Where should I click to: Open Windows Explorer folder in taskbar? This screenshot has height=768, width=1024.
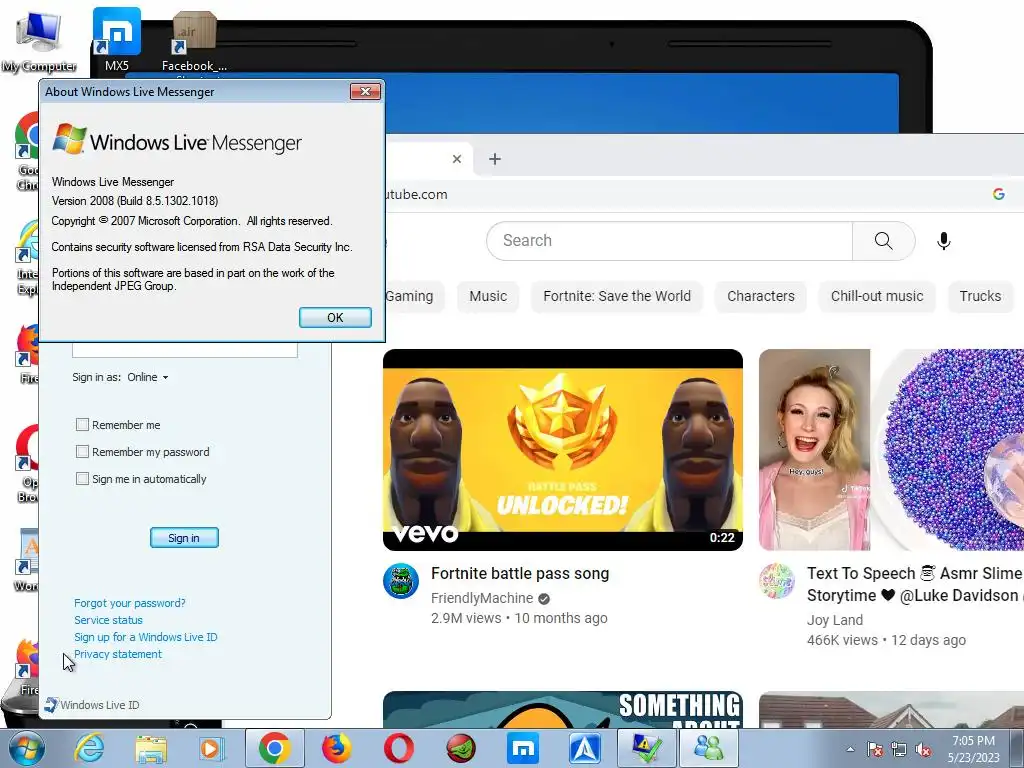pos(151,748)
